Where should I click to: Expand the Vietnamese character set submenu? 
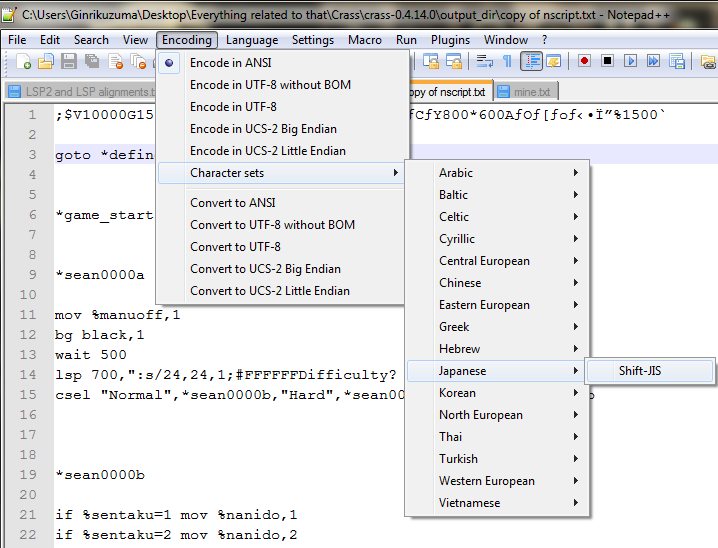tap(497, 503)
